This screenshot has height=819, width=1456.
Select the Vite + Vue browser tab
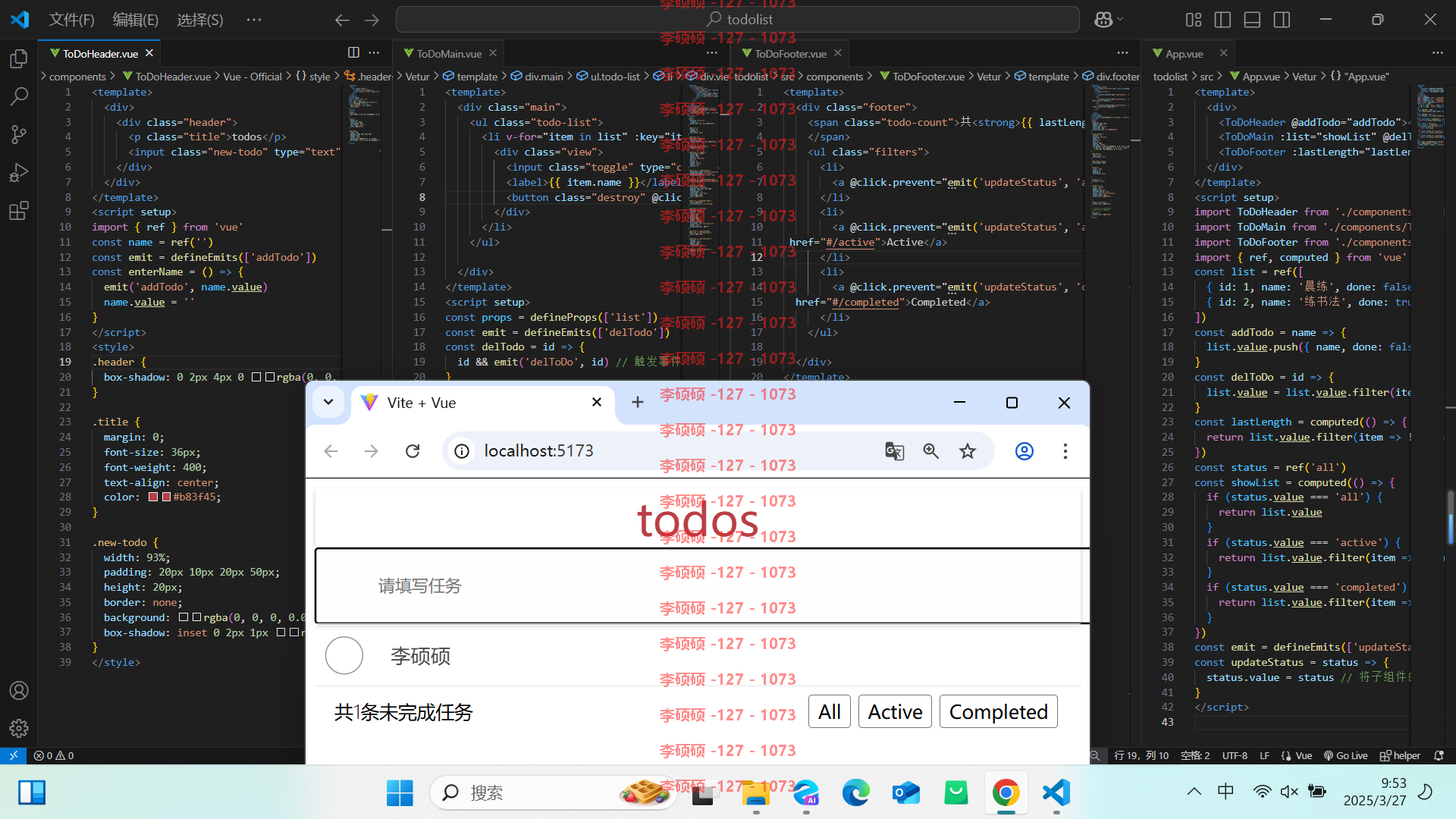482,403
